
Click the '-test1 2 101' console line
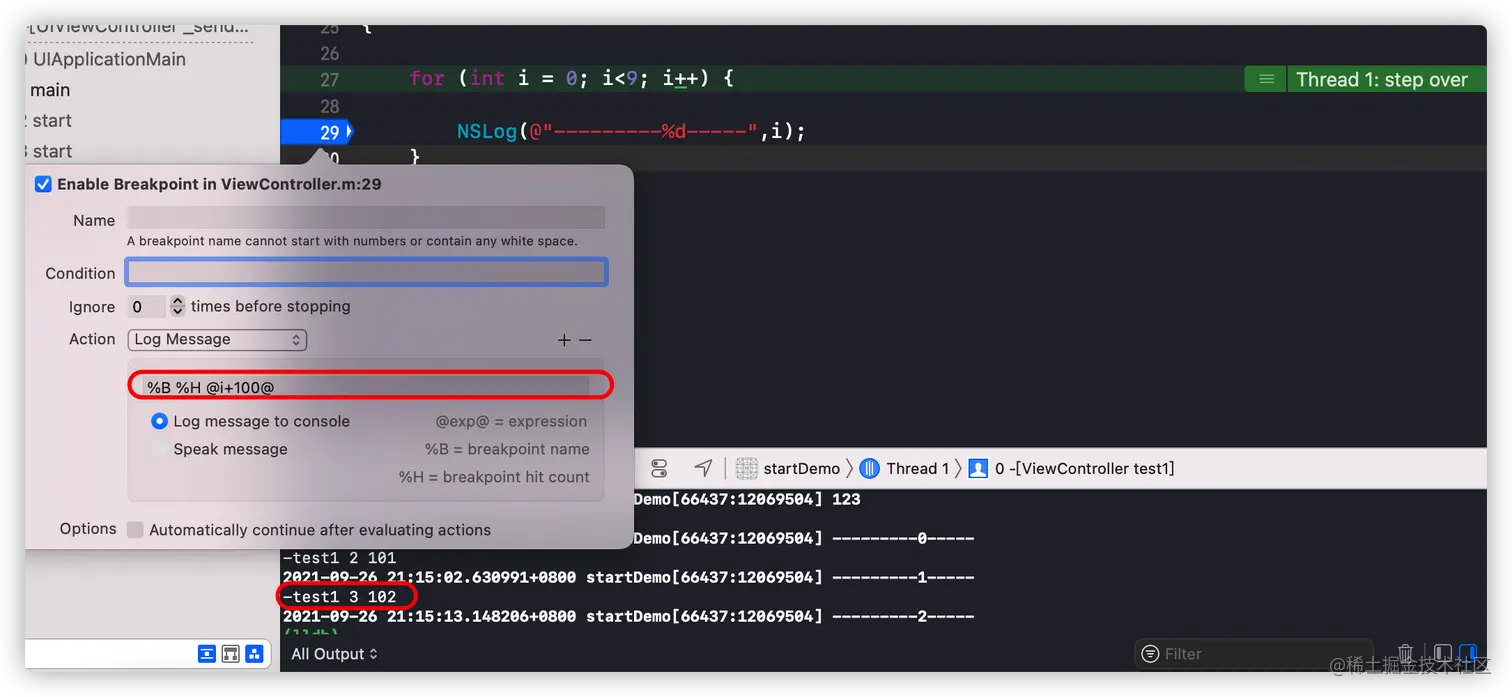click(x=340, y=558)
